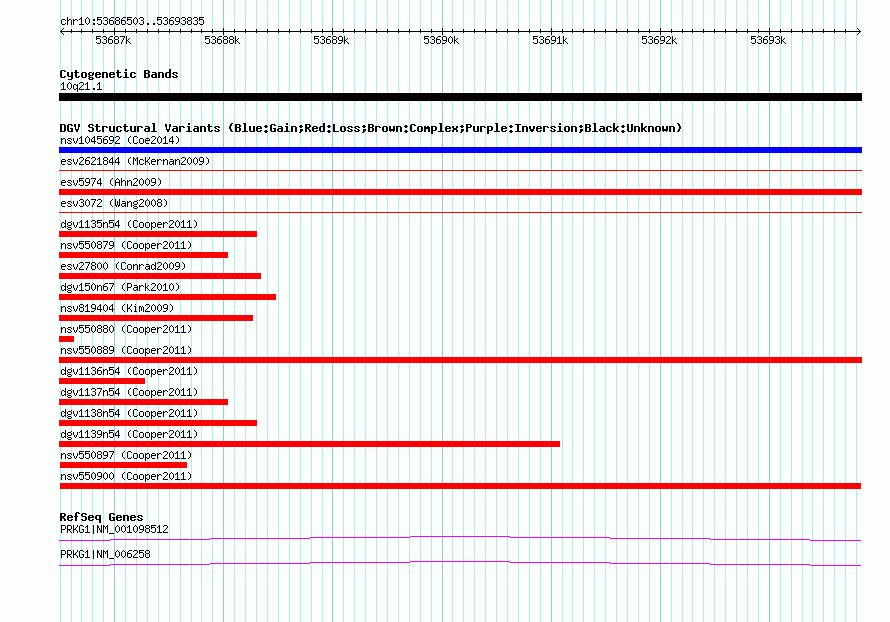Click the Cytogenetic Bands track title
890x622 pixels.
coord(119,74)
